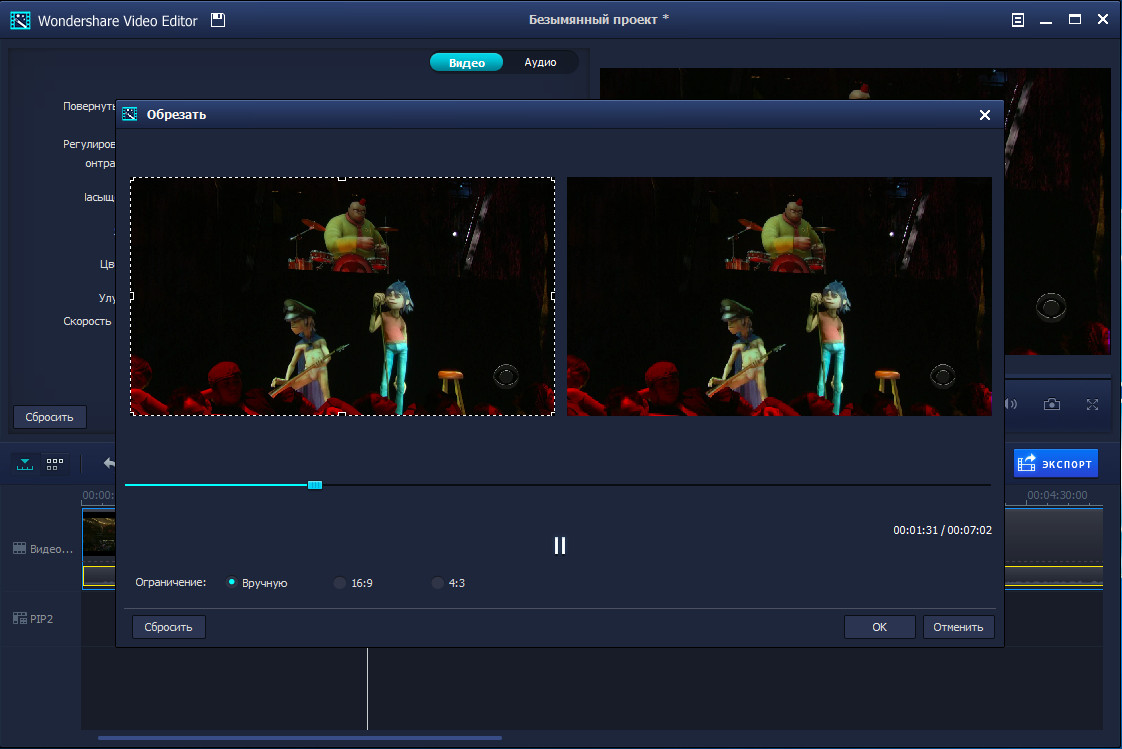Close the Обрезать crop dialog

pyautogui.click(x=985, y=115)
